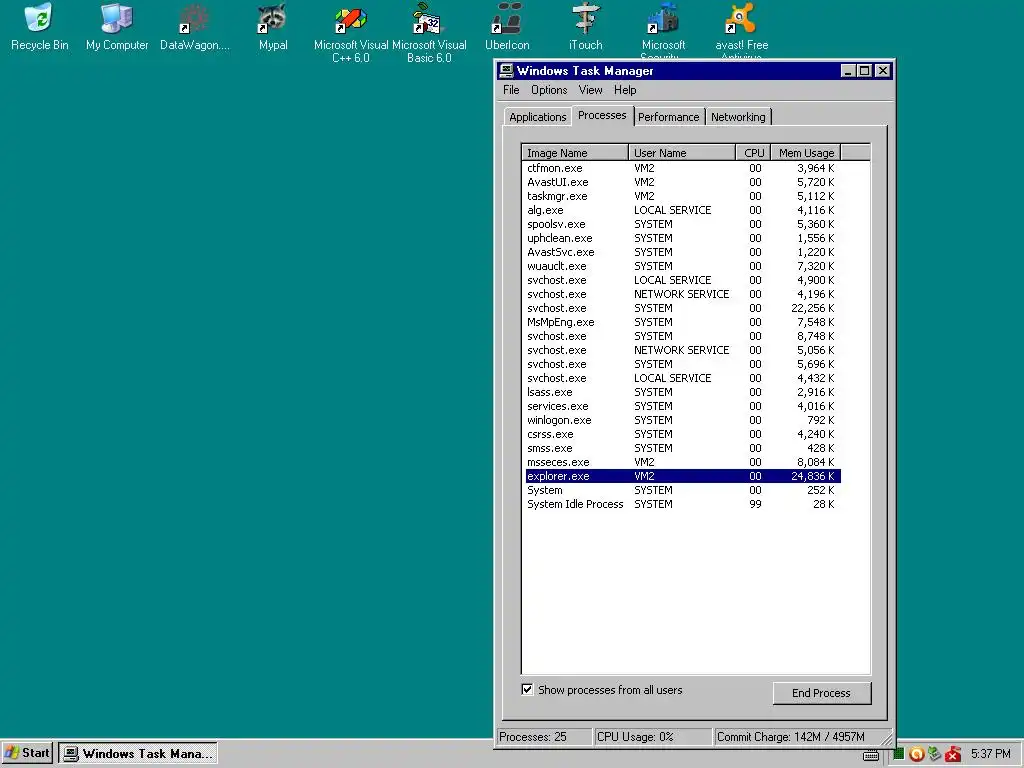The image size is (1024, 768).
Task: Select the My Computer desktop icon
Action: [117, 27]
